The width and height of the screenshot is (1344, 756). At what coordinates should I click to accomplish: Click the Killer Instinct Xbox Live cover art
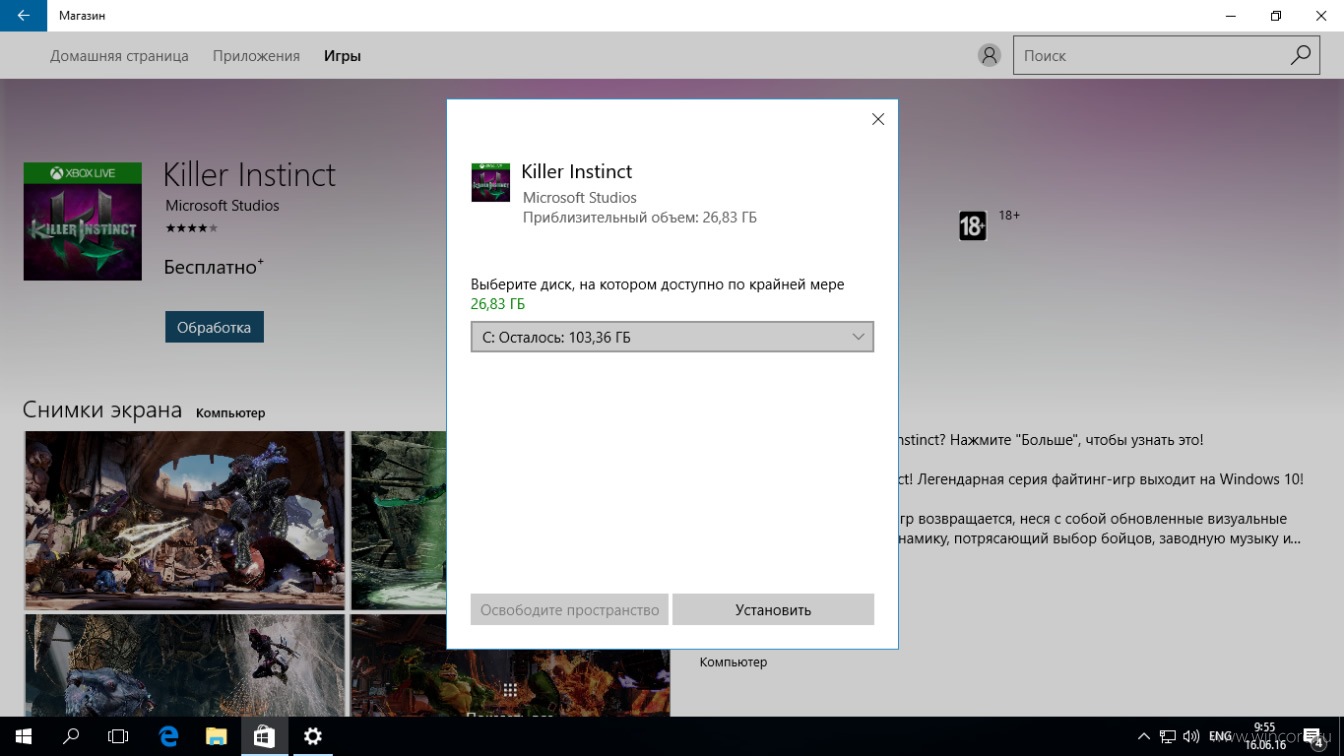coord(83,221)
